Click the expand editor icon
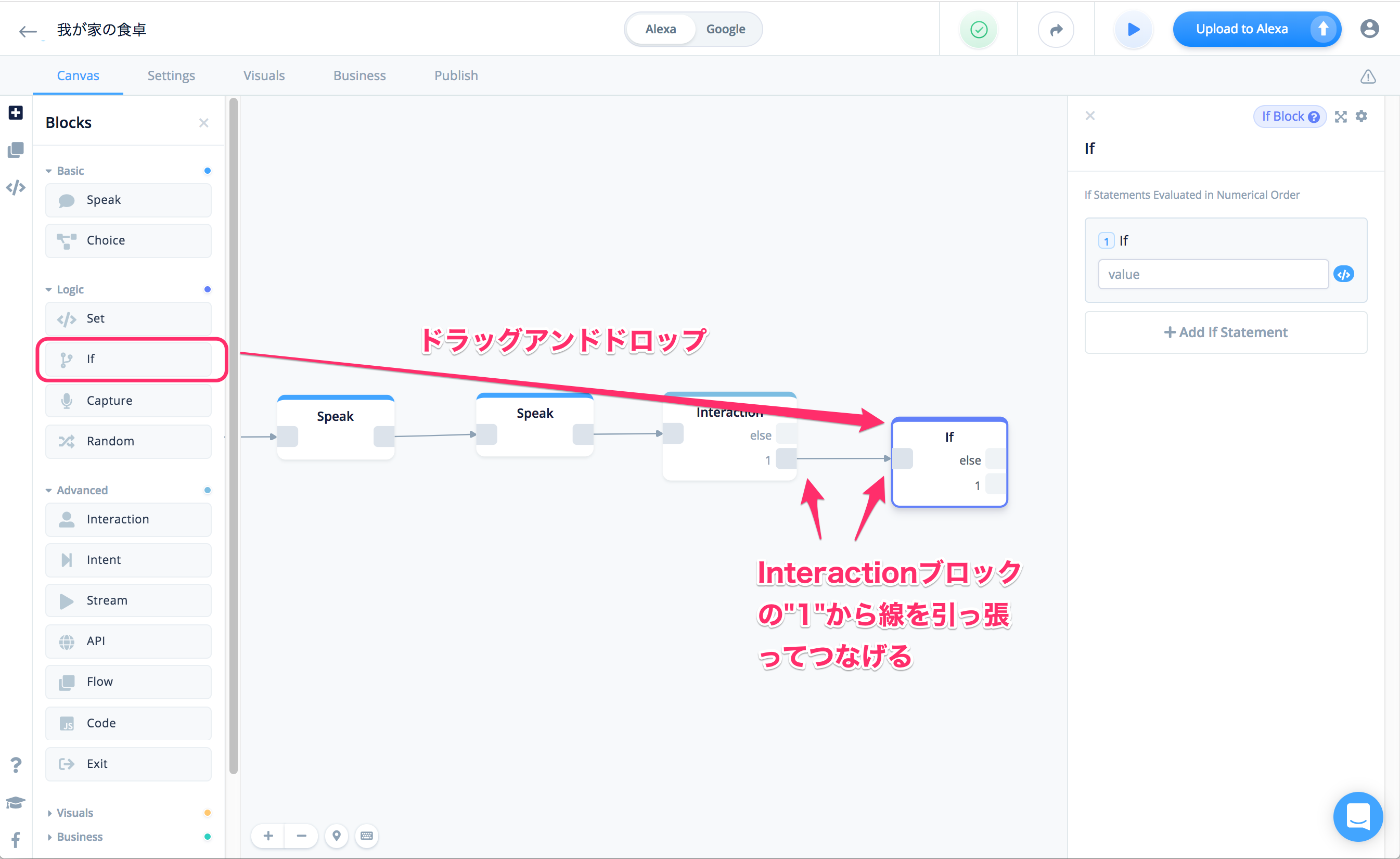Image resolution: width=1400 pixels, height=859 pixels. point(1341,117)
